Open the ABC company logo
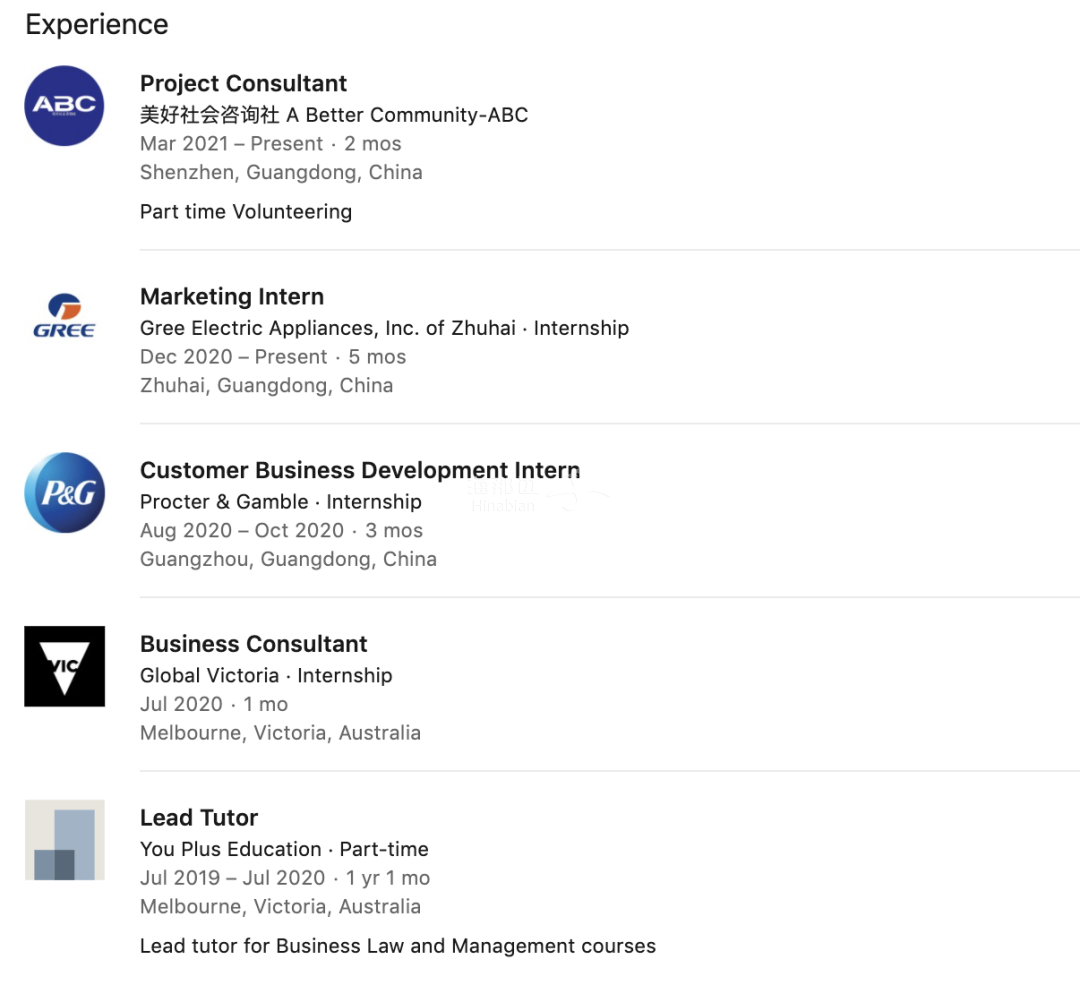This screenshot has height=985, width=1080. (64, 105)
